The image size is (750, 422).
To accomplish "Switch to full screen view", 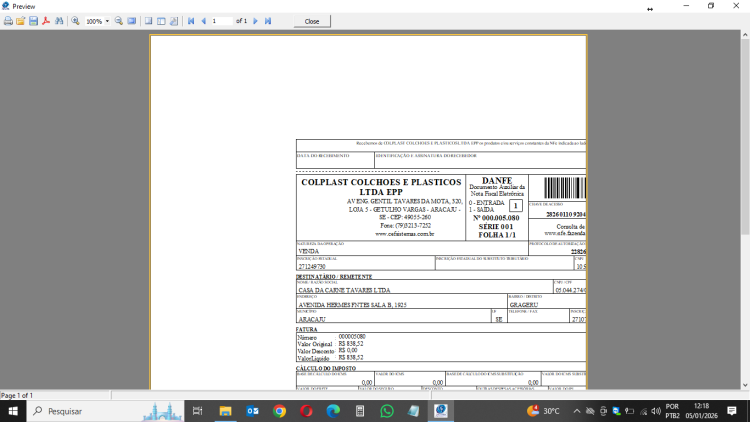I will click(x=132, y=21).
